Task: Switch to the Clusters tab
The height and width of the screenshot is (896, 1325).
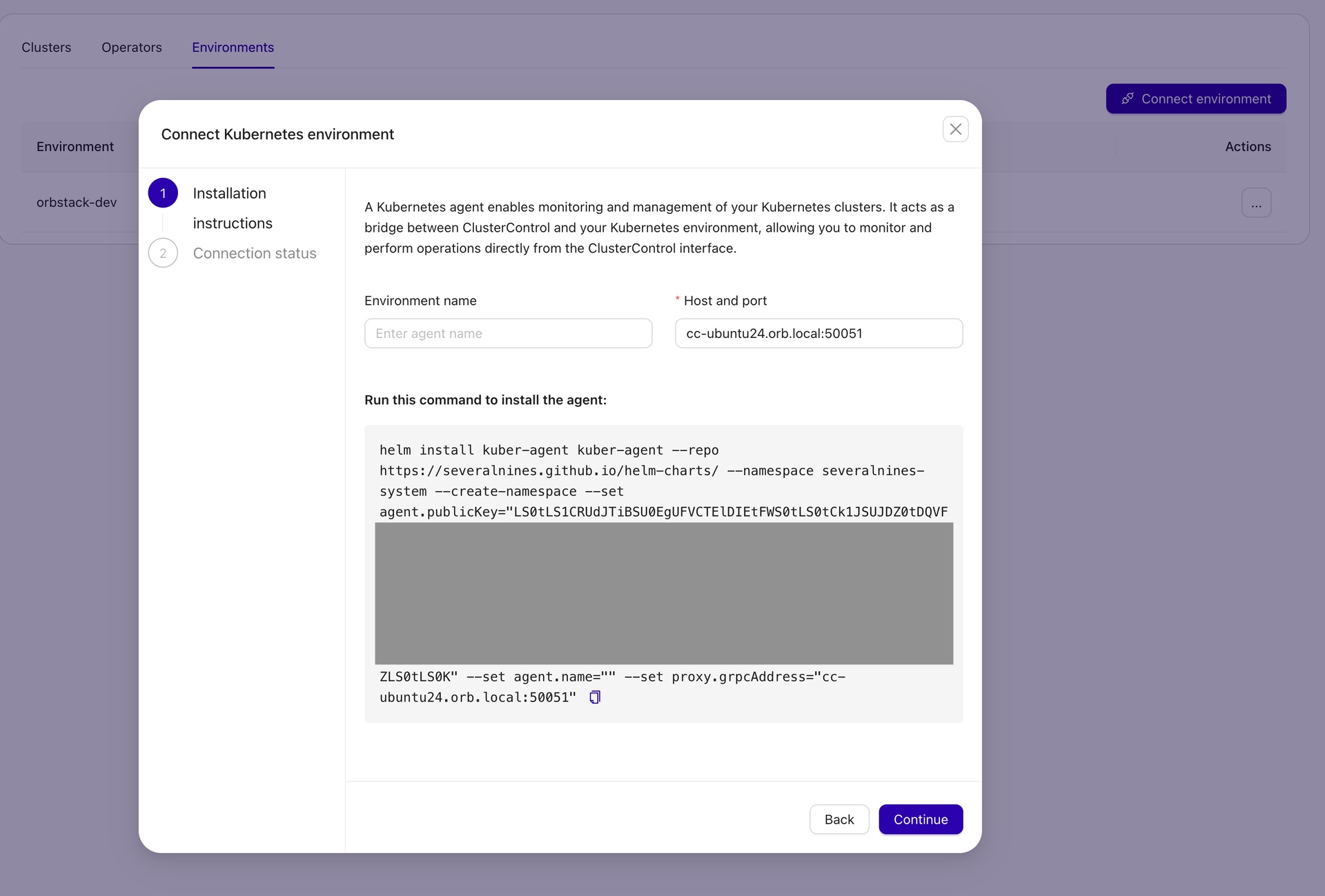Action: tap(46, 47)
